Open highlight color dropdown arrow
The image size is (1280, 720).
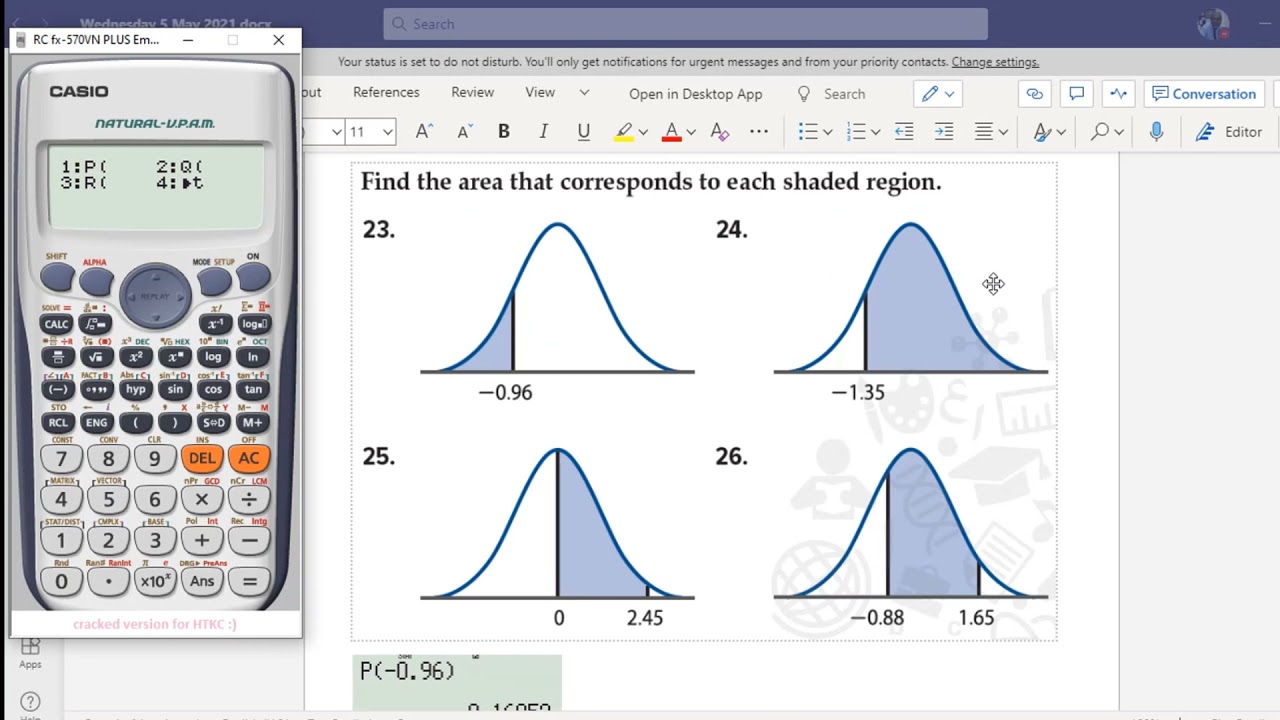pos(643,132)
